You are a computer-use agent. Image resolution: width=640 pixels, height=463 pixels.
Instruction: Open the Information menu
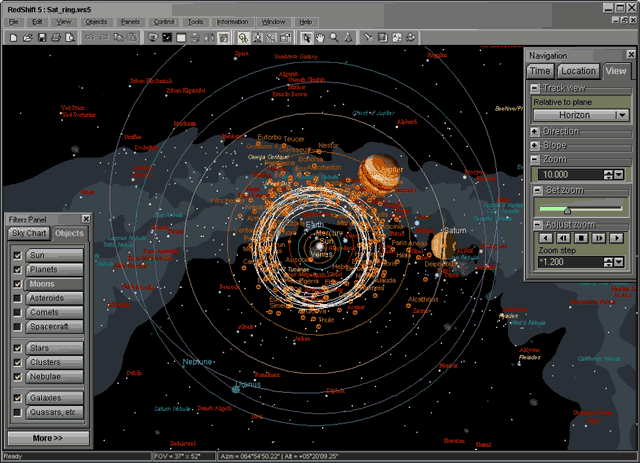click(232, 21)
